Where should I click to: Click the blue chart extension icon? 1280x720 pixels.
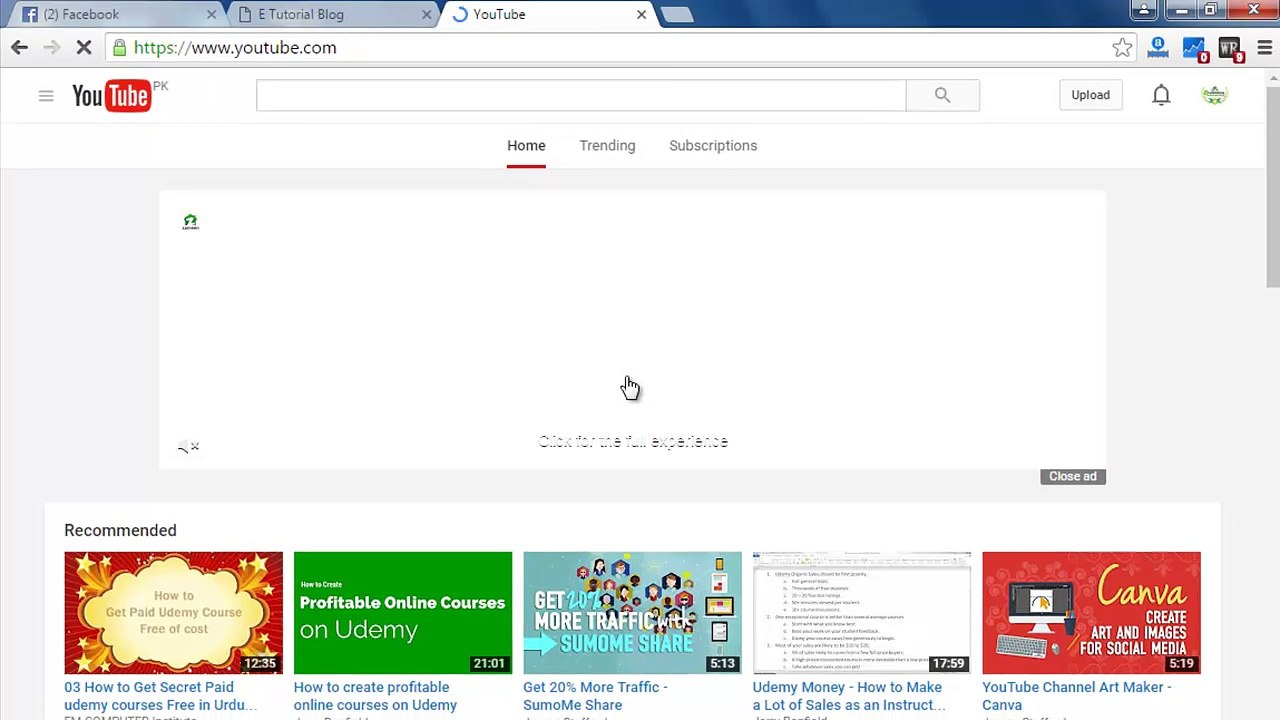coord(1195,48)
